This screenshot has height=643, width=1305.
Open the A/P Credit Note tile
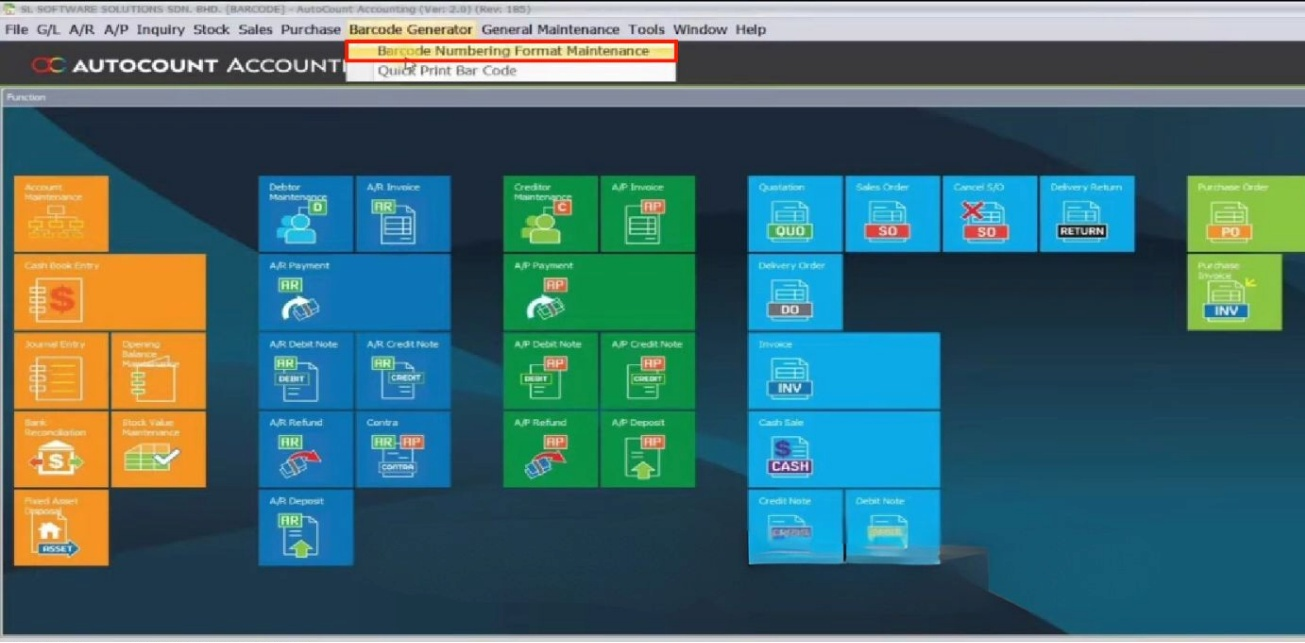pos(647,371)
